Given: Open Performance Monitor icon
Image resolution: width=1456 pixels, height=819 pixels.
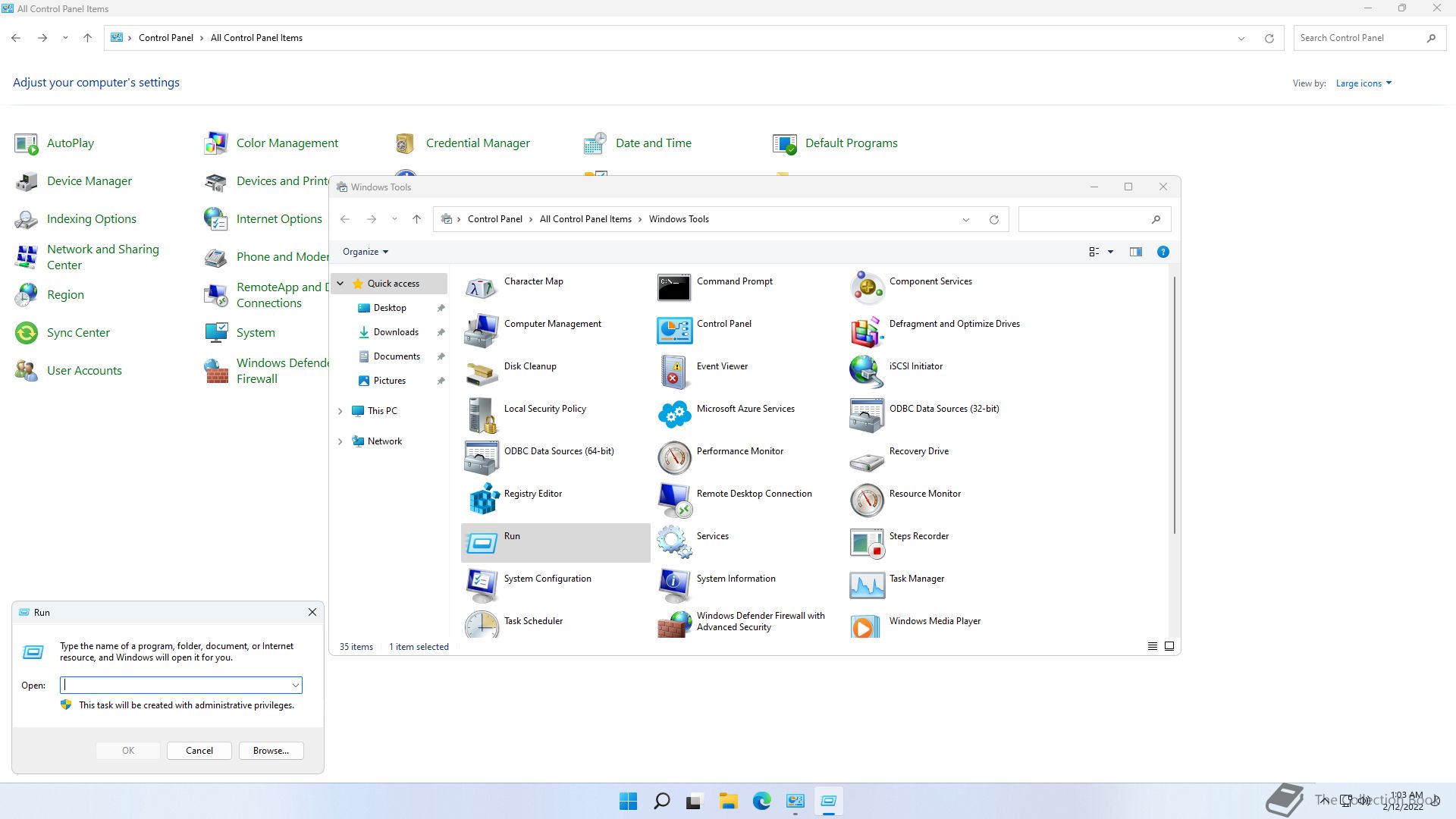Looking at the screenshot, I should coord(674,457).
